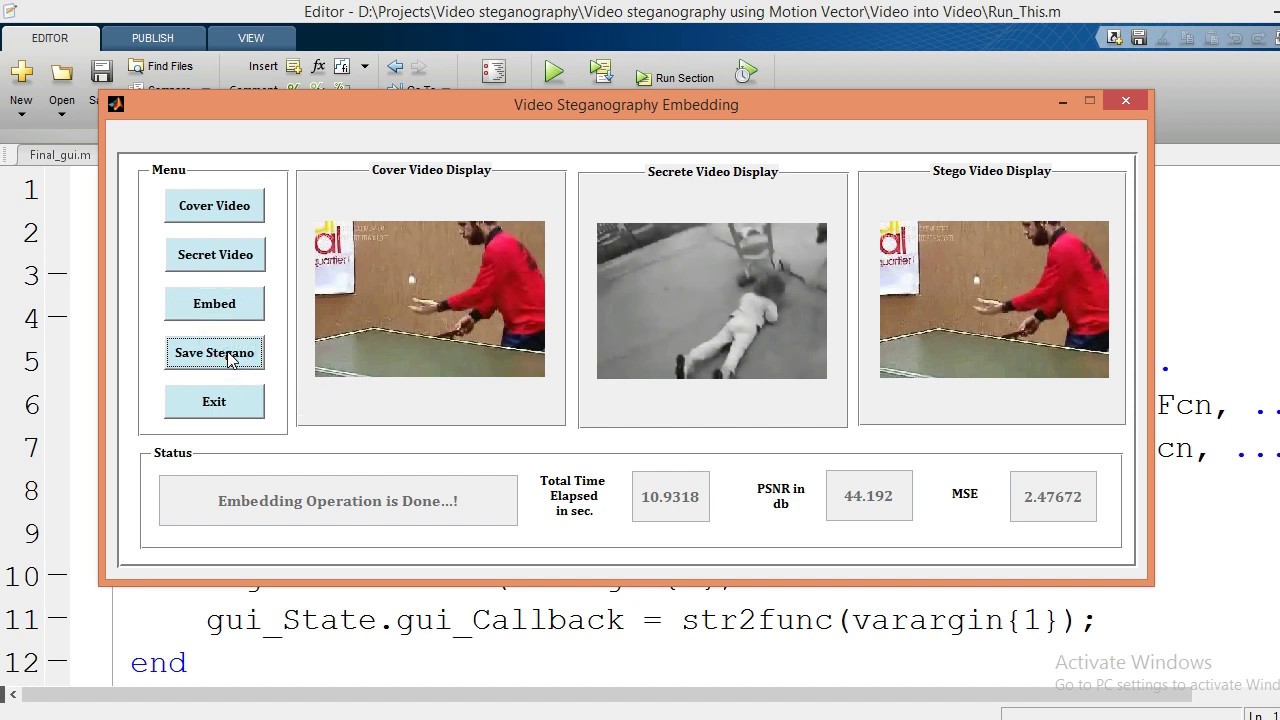Click the Secrete Video Display frame
This screenshot has width=1280, height=720.
coord(712,301)
